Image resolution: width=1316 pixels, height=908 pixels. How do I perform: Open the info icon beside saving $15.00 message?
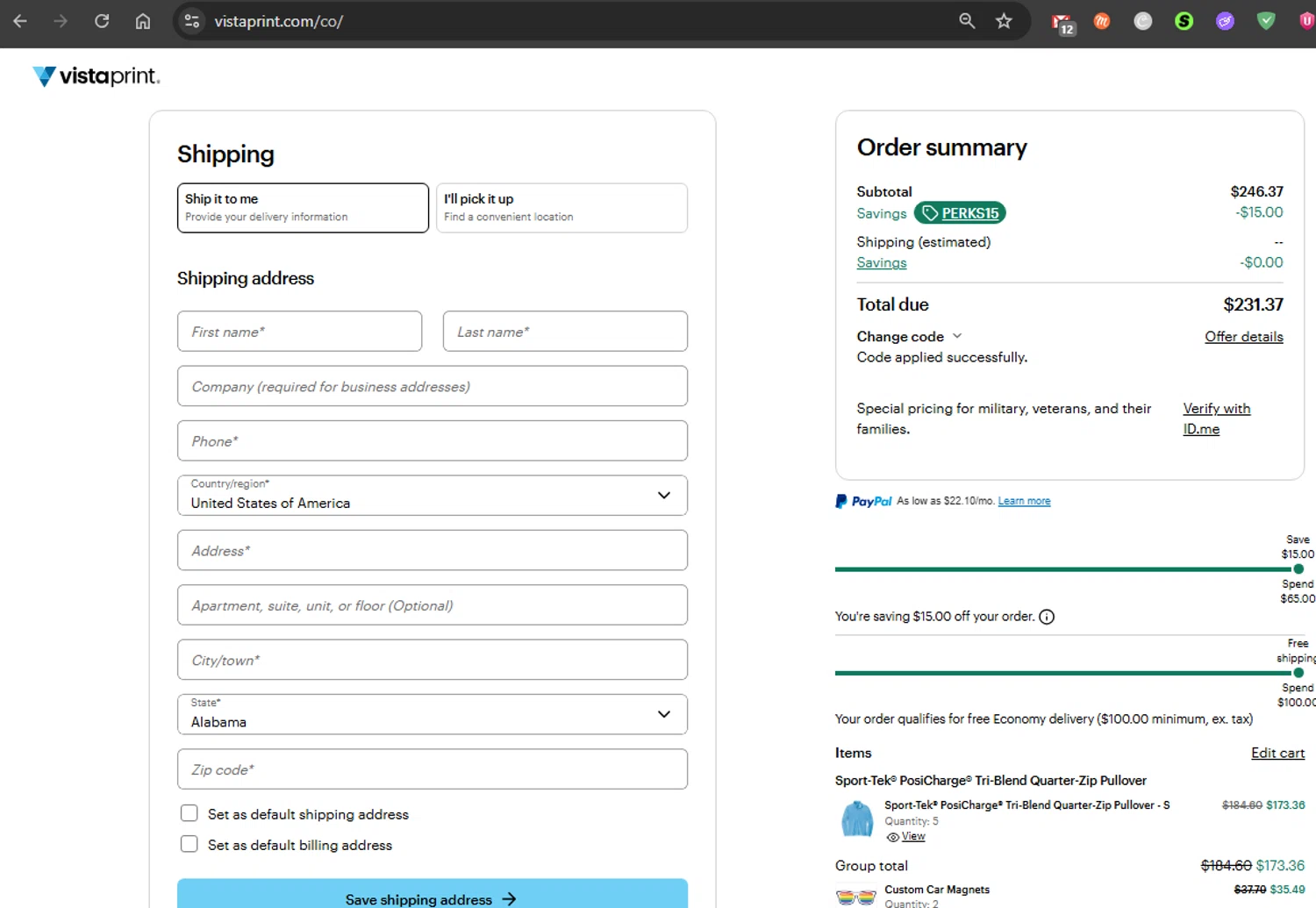tap(1047, 617)
